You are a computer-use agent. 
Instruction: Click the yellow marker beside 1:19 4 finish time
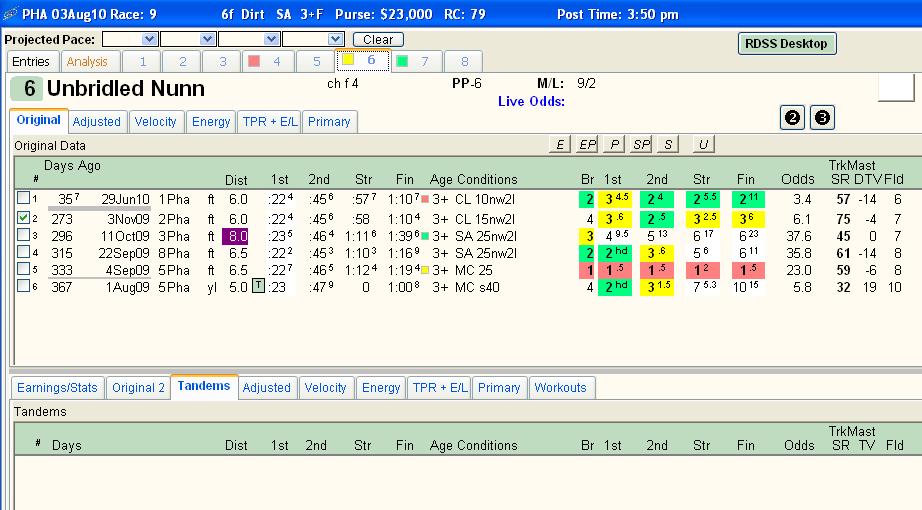[425, 271]
